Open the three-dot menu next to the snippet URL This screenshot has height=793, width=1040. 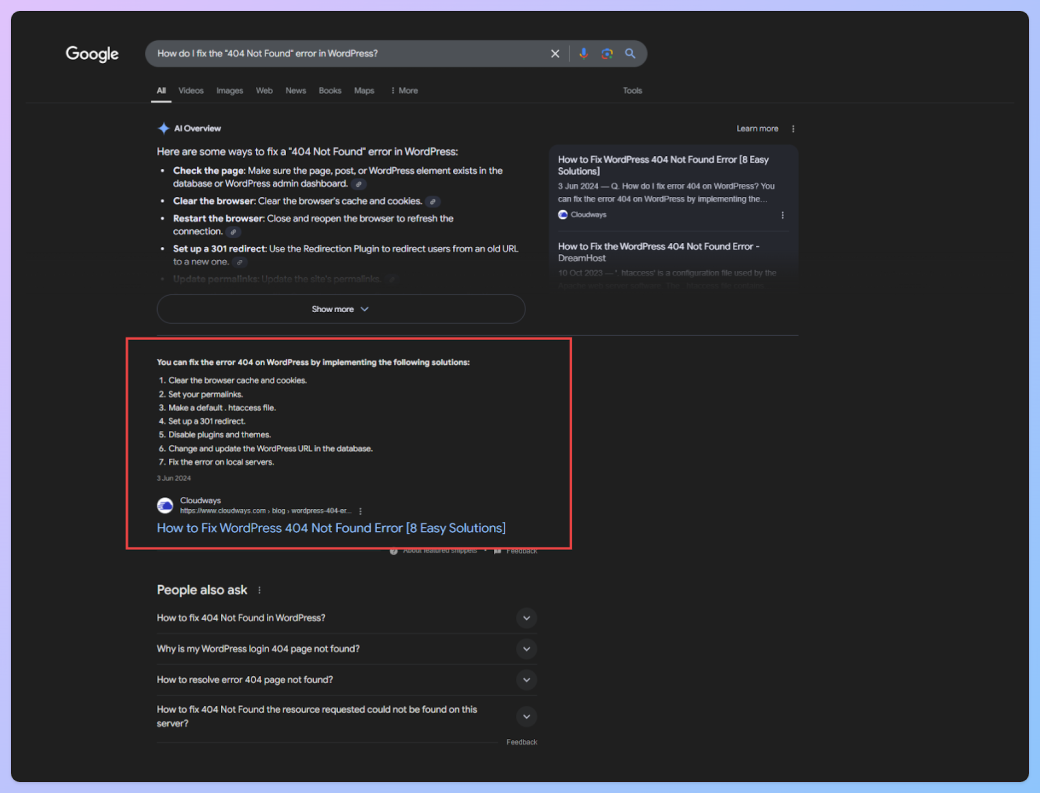[x=360, y=510]
